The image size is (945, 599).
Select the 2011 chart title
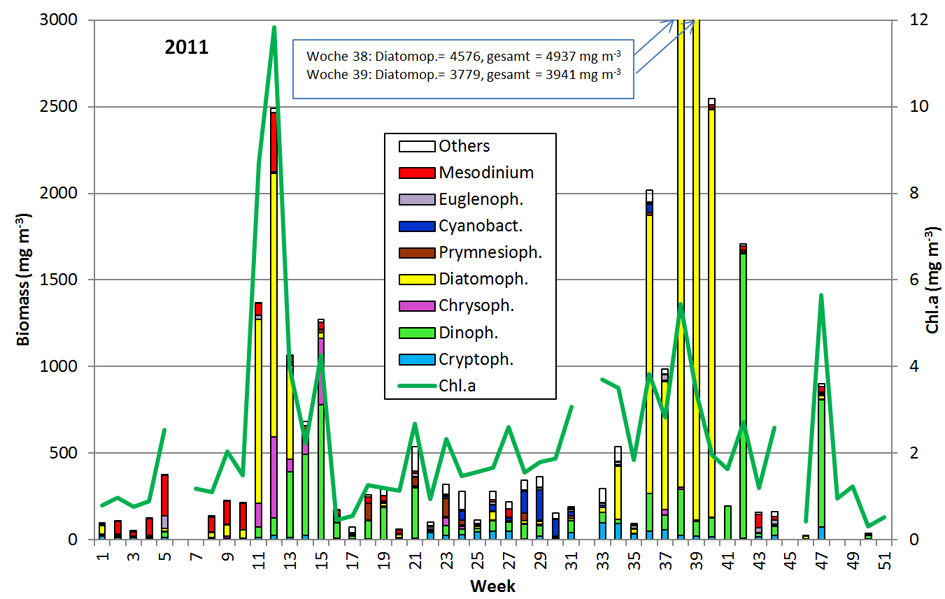[x=186, y=47]
